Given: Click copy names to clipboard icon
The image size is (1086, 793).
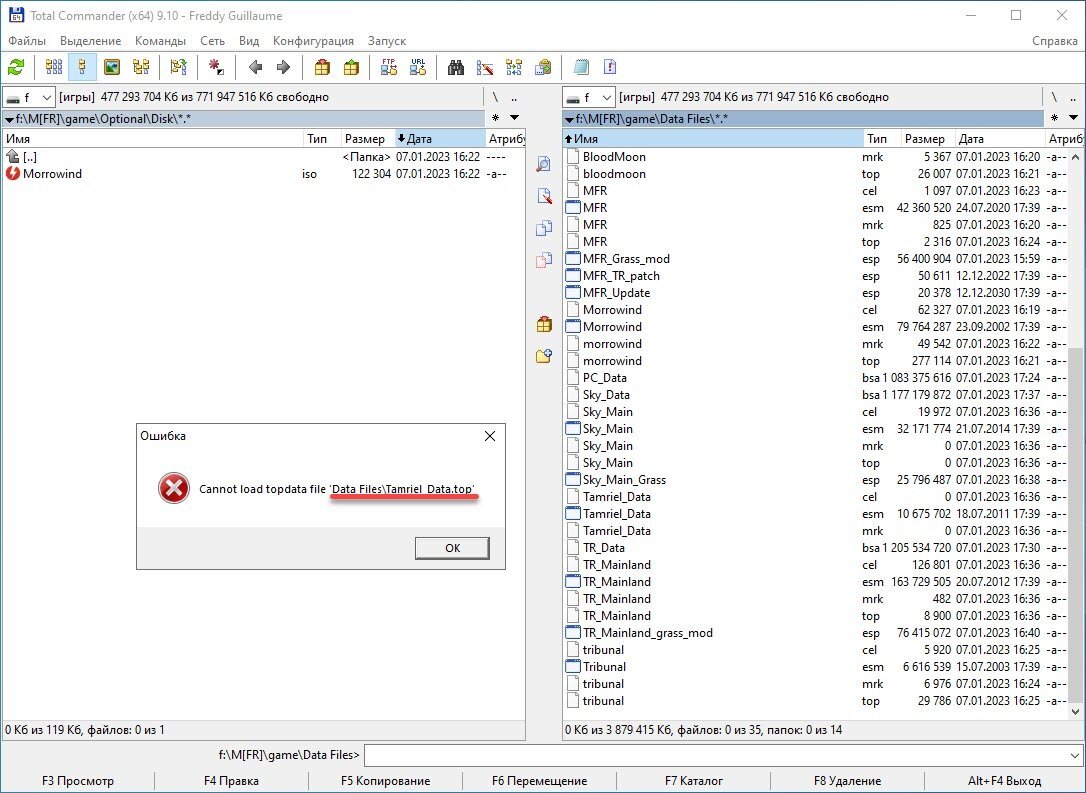Looking at the screenshot, I should tap(544, 67).
